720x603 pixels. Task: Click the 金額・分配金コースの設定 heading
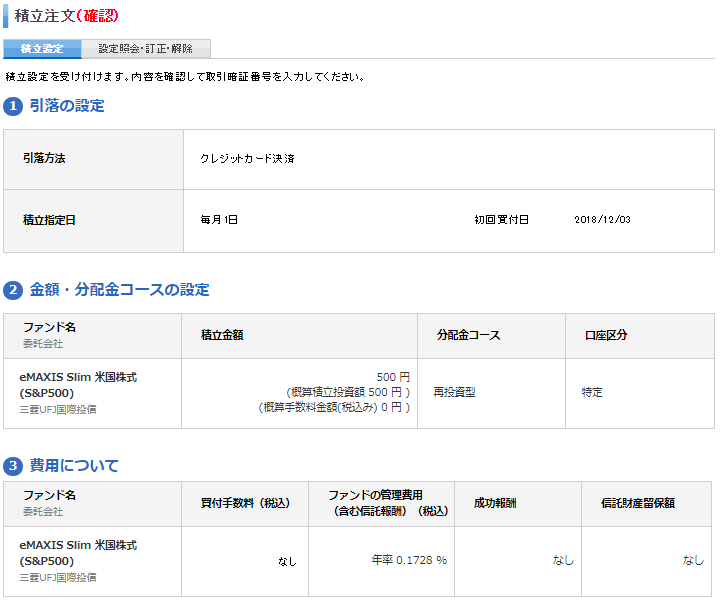point(119,290)
